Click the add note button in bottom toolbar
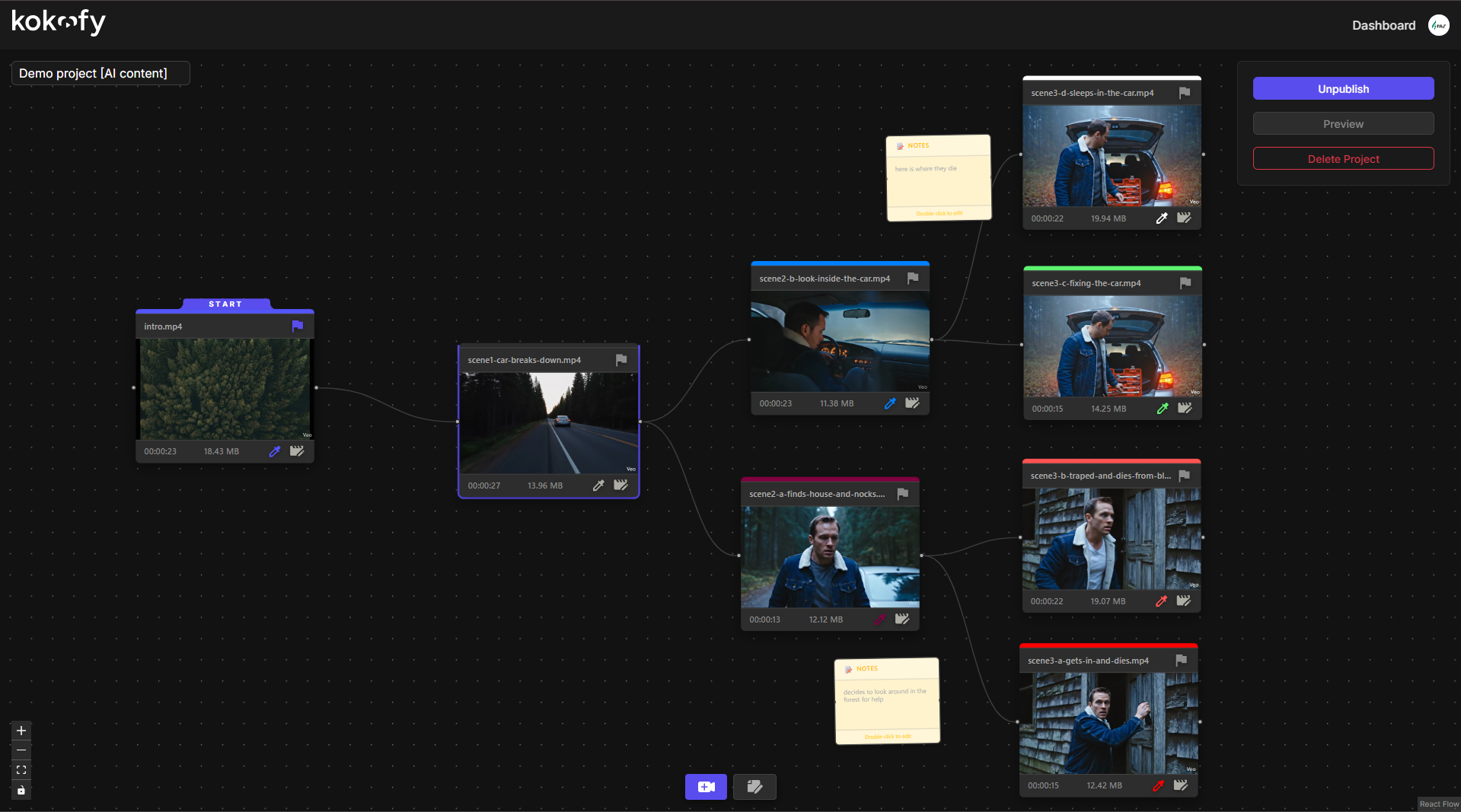1461x812 pixels. coord(754,787)
